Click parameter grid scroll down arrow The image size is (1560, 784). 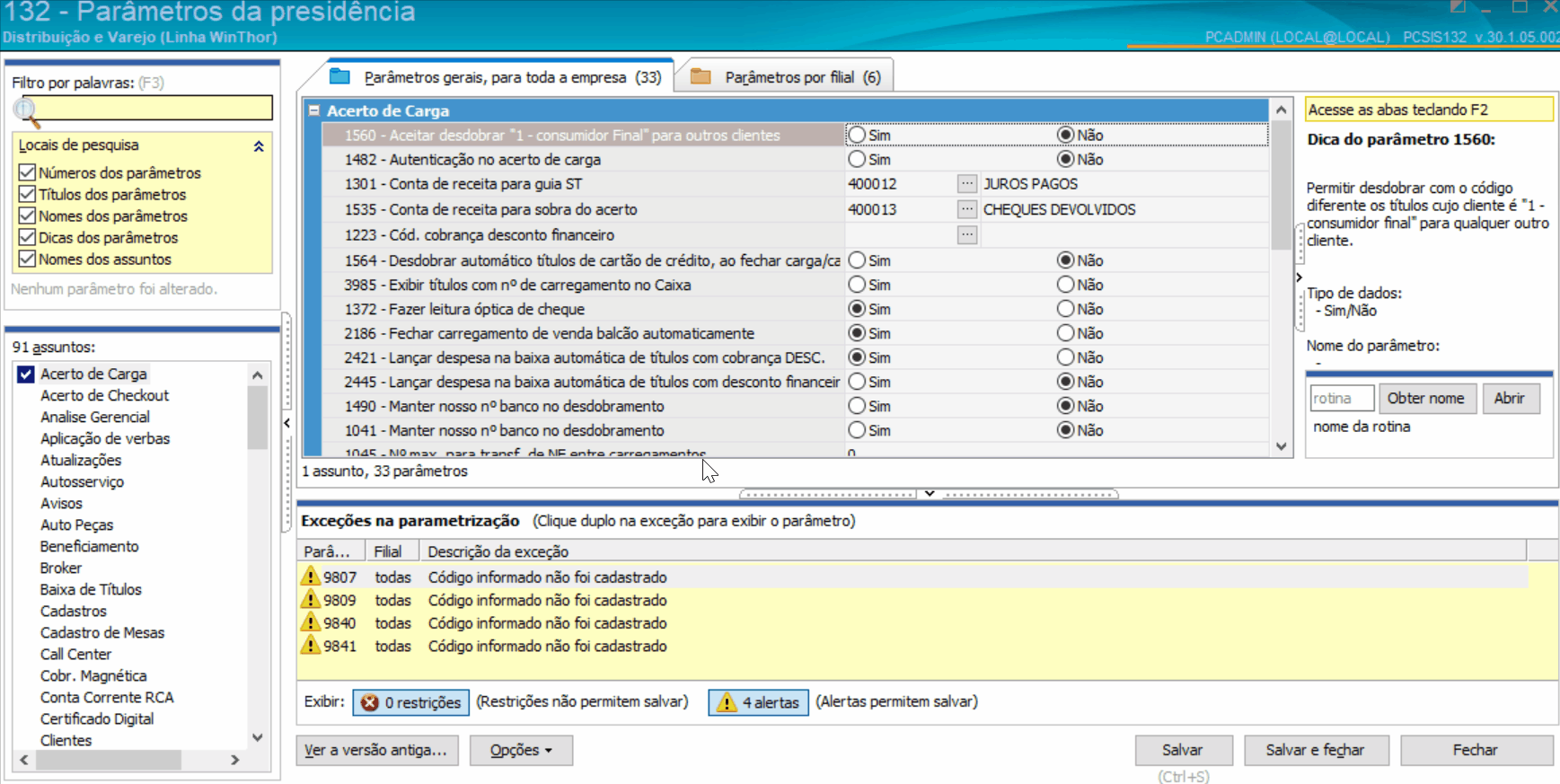[1282, 446]
